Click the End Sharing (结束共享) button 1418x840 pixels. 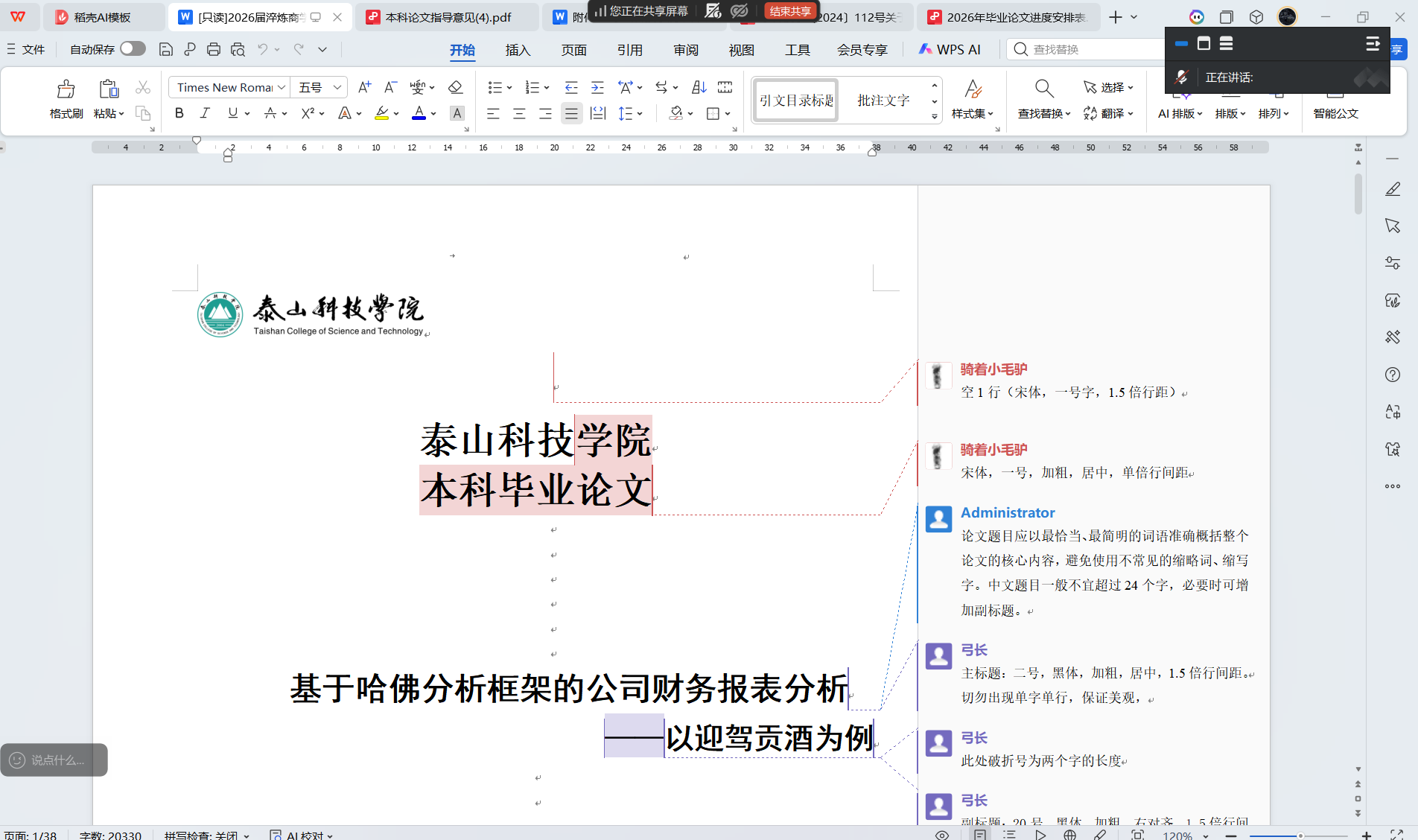(790, 11)
